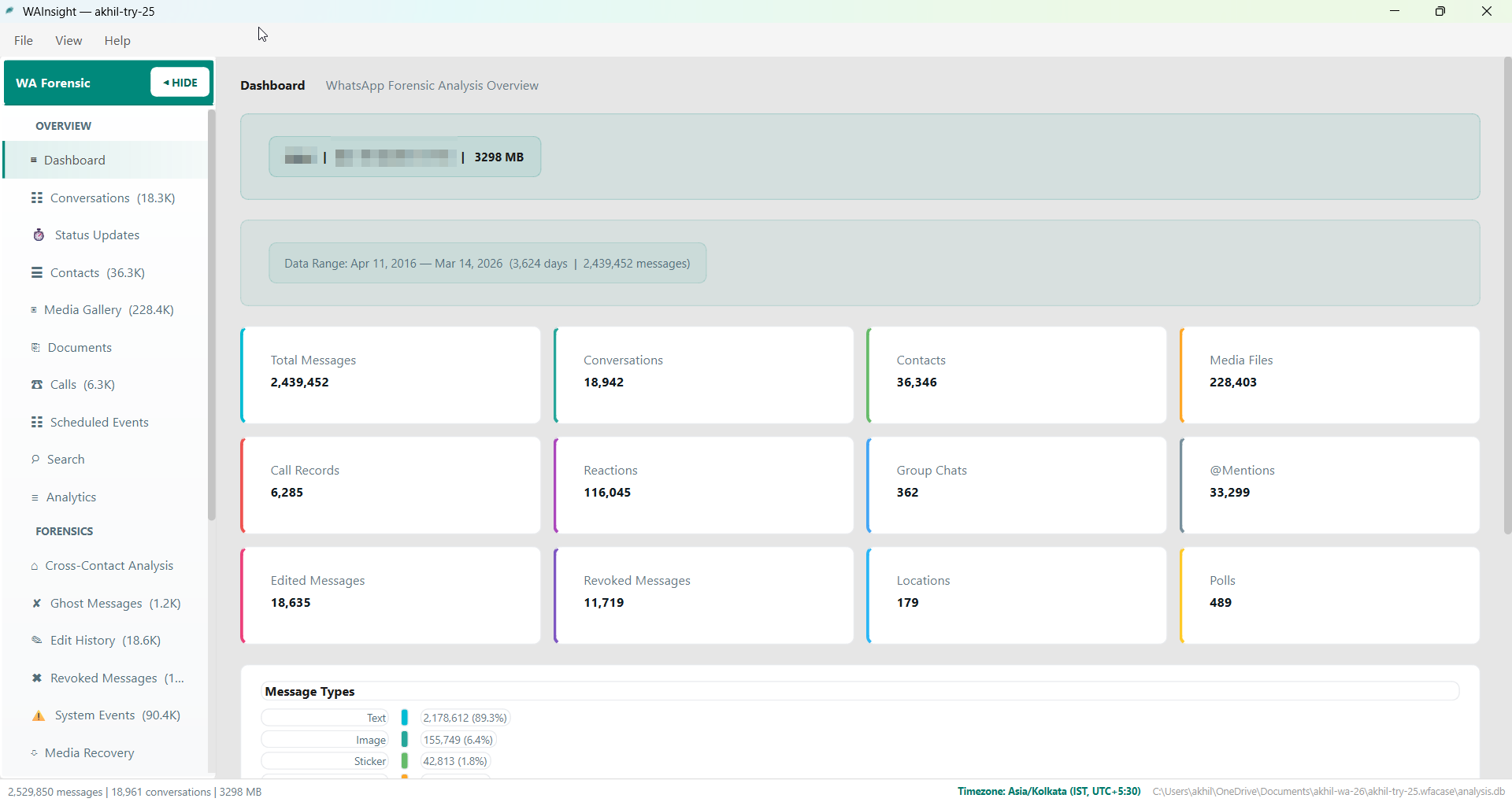Navigate to Documents section

(106, 348)
